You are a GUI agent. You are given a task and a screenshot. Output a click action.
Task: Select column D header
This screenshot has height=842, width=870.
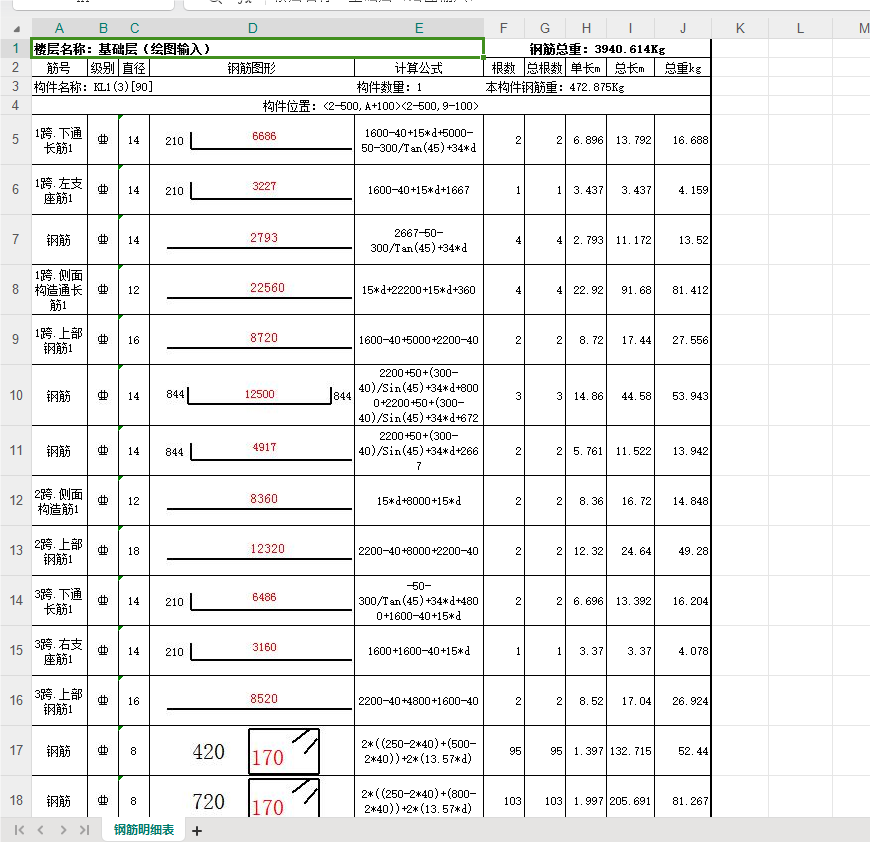[x=252, y=28]
